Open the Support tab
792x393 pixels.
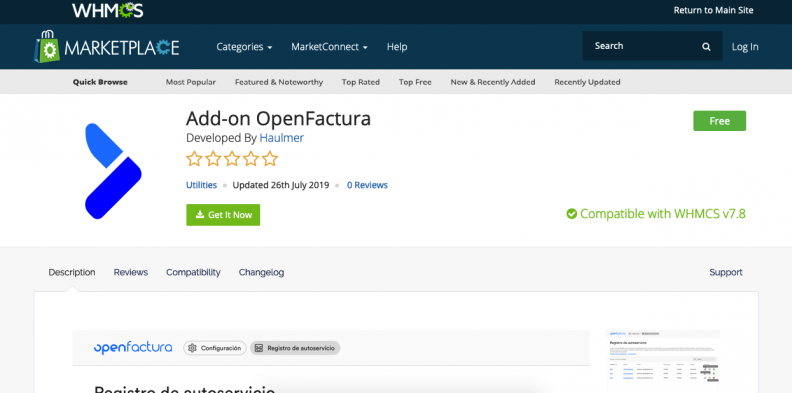coord(726,272)
